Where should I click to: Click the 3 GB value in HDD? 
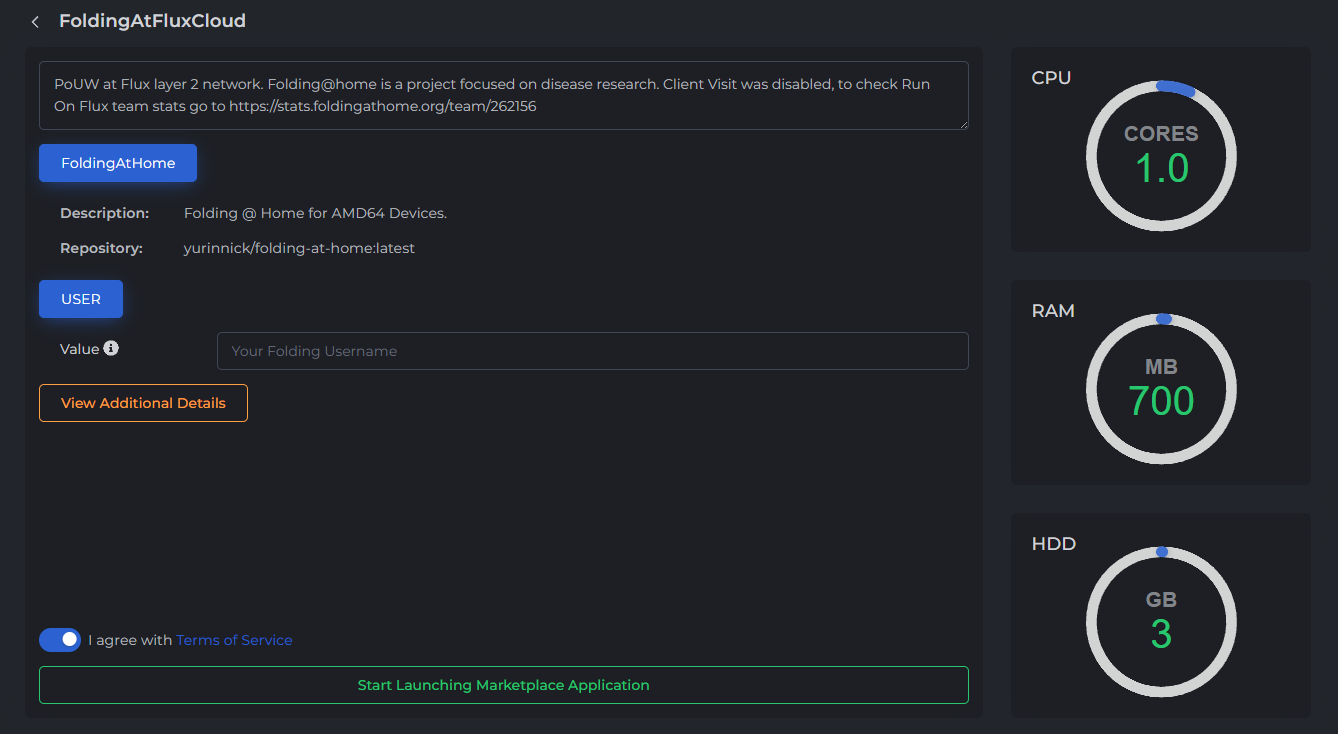coord(1161,634)
